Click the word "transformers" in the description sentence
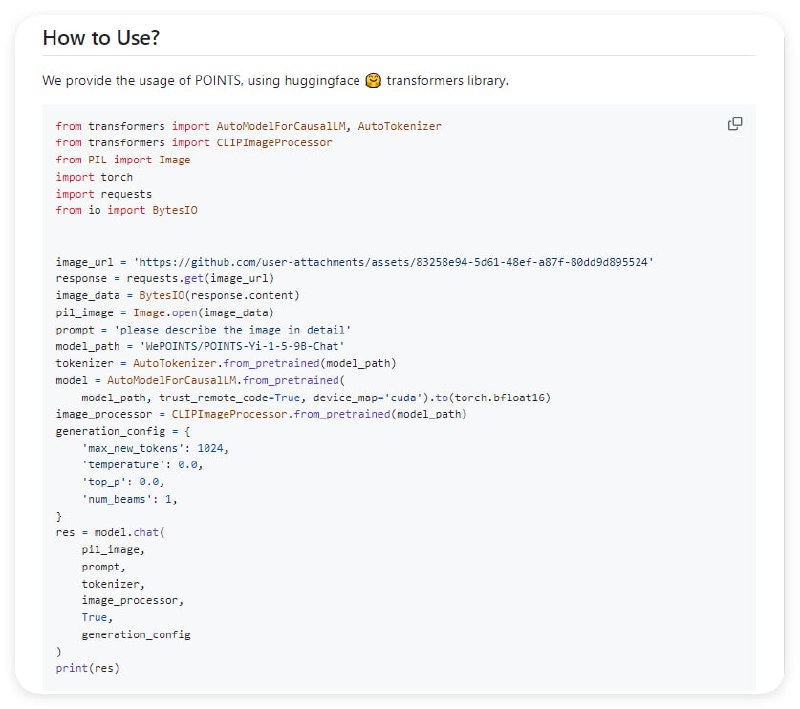This screenshot has width=800, height=709. click(421, 80)
